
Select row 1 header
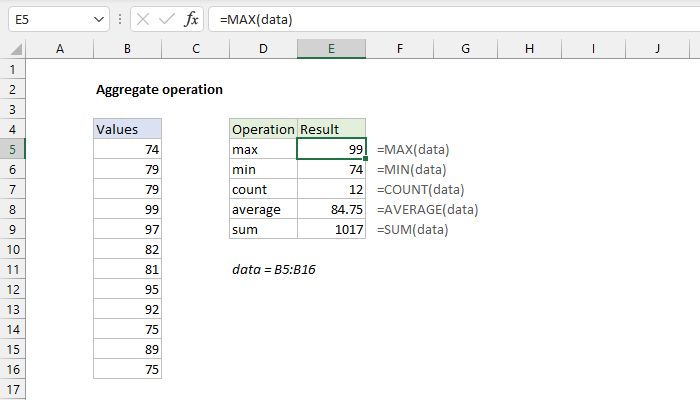point(12,69)
